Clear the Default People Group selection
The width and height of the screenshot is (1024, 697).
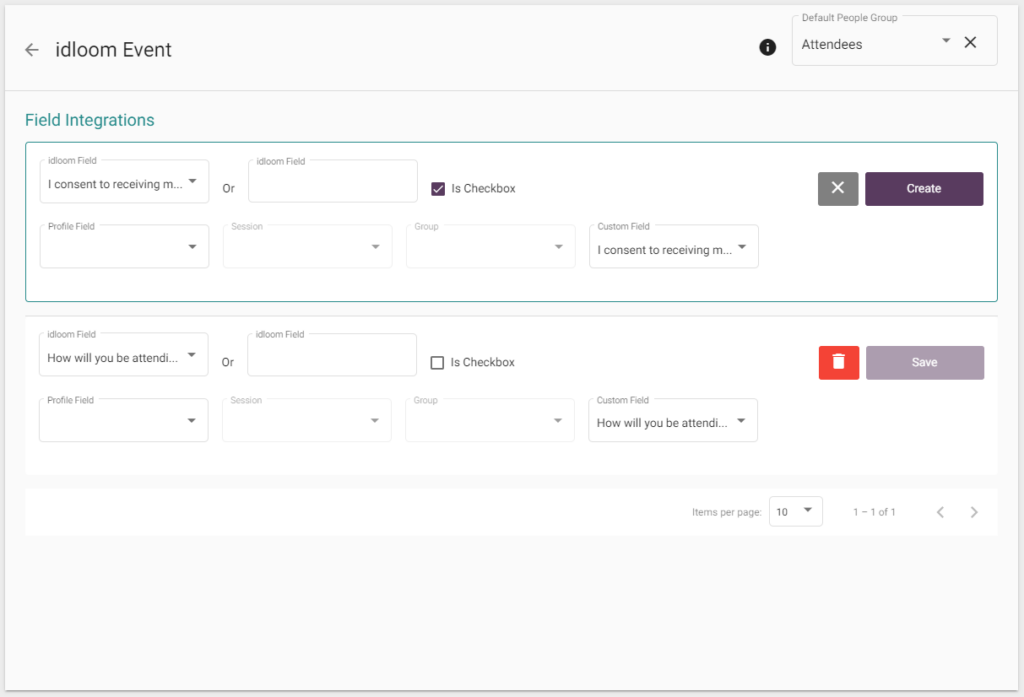(x=969, y=42)
